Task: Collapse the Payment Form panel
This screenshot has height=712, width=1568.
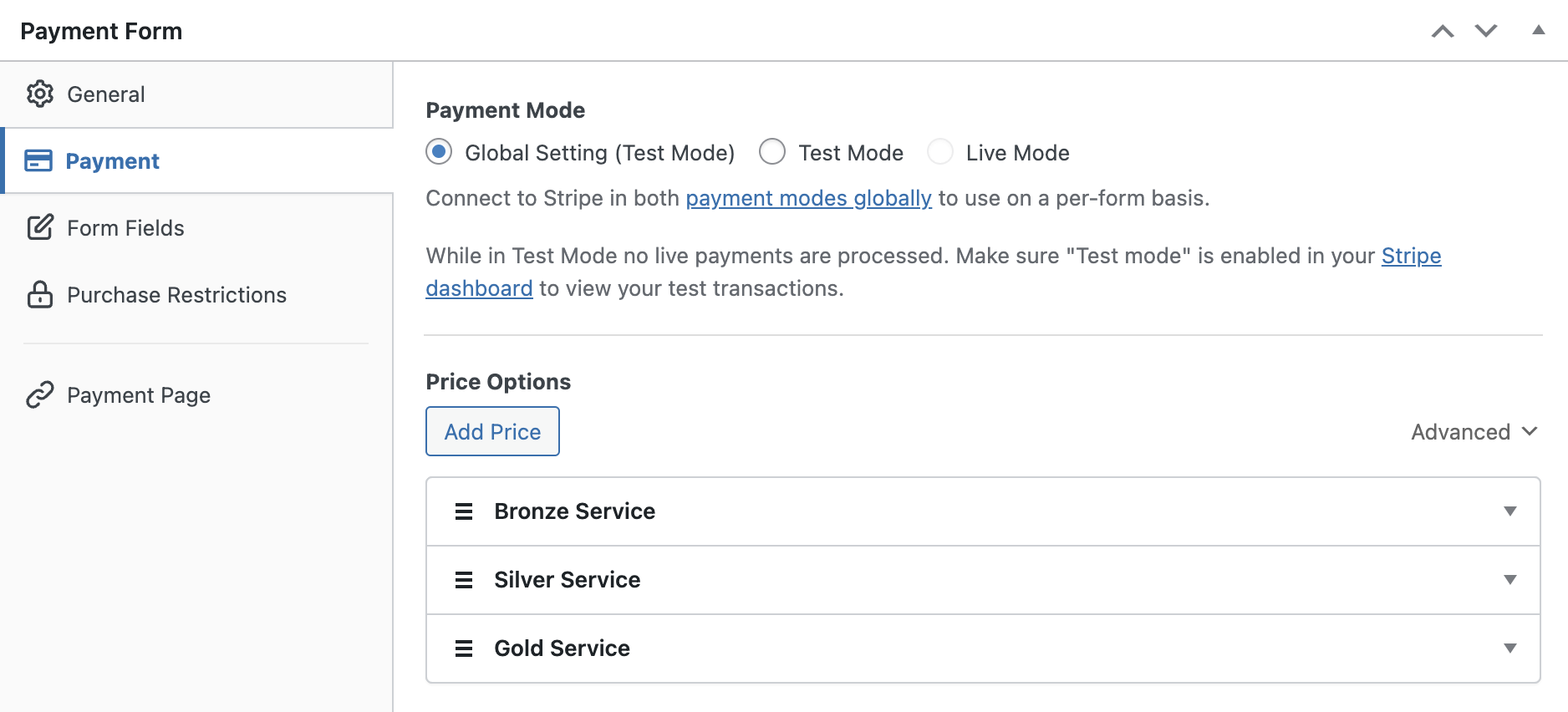Action: click(1538, 30)
